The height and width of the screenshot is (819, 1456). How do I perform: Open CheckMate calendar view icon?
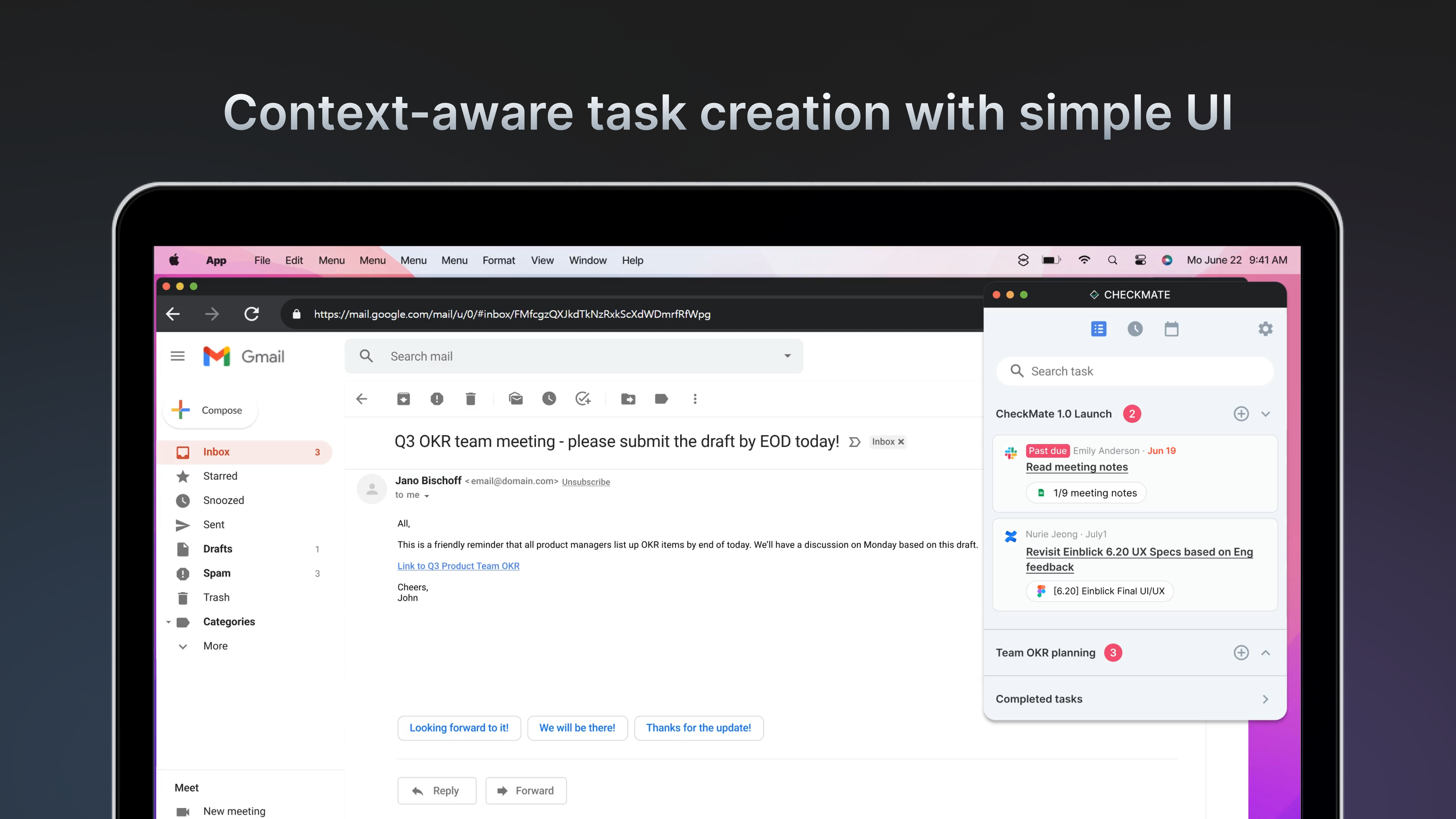point(1171,329)
